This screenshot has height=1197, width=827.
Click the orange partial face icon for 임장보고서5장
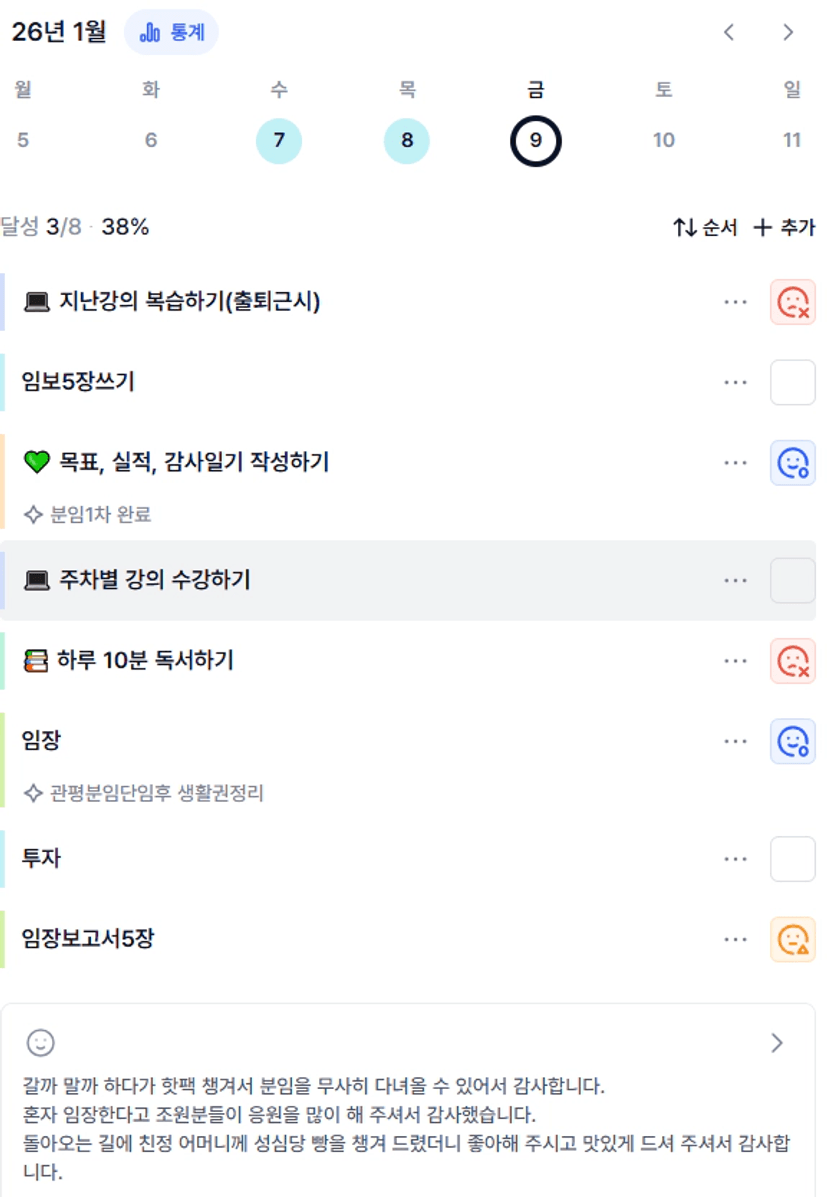click(792, 939)
